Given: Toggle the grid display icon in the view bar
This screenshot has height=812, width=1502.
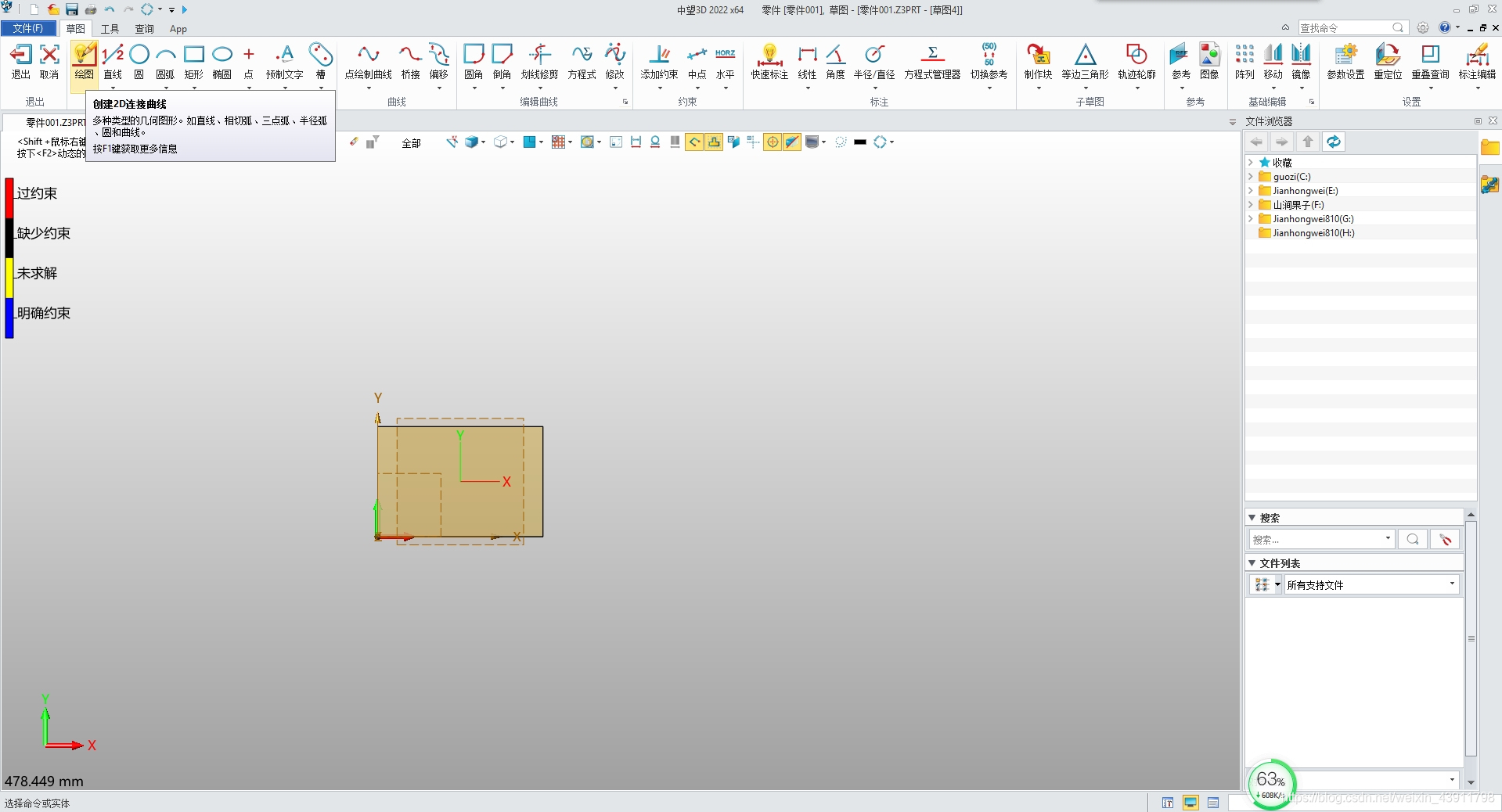Looking at the screenshot, I should (x=559, y=142).
